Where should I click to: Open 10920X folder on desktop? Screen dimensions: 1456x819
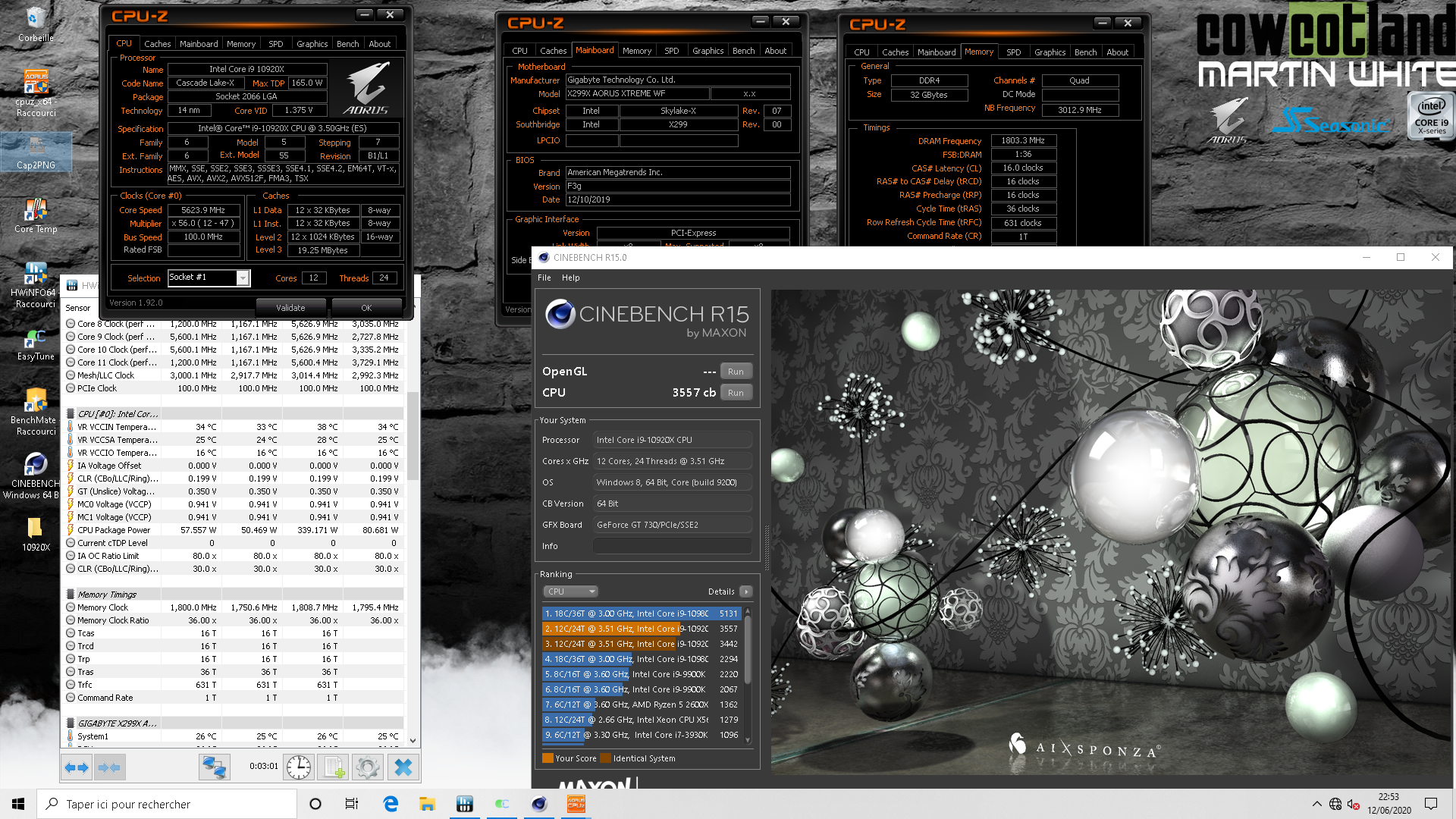pyautogui.click(x=36, y=534)
